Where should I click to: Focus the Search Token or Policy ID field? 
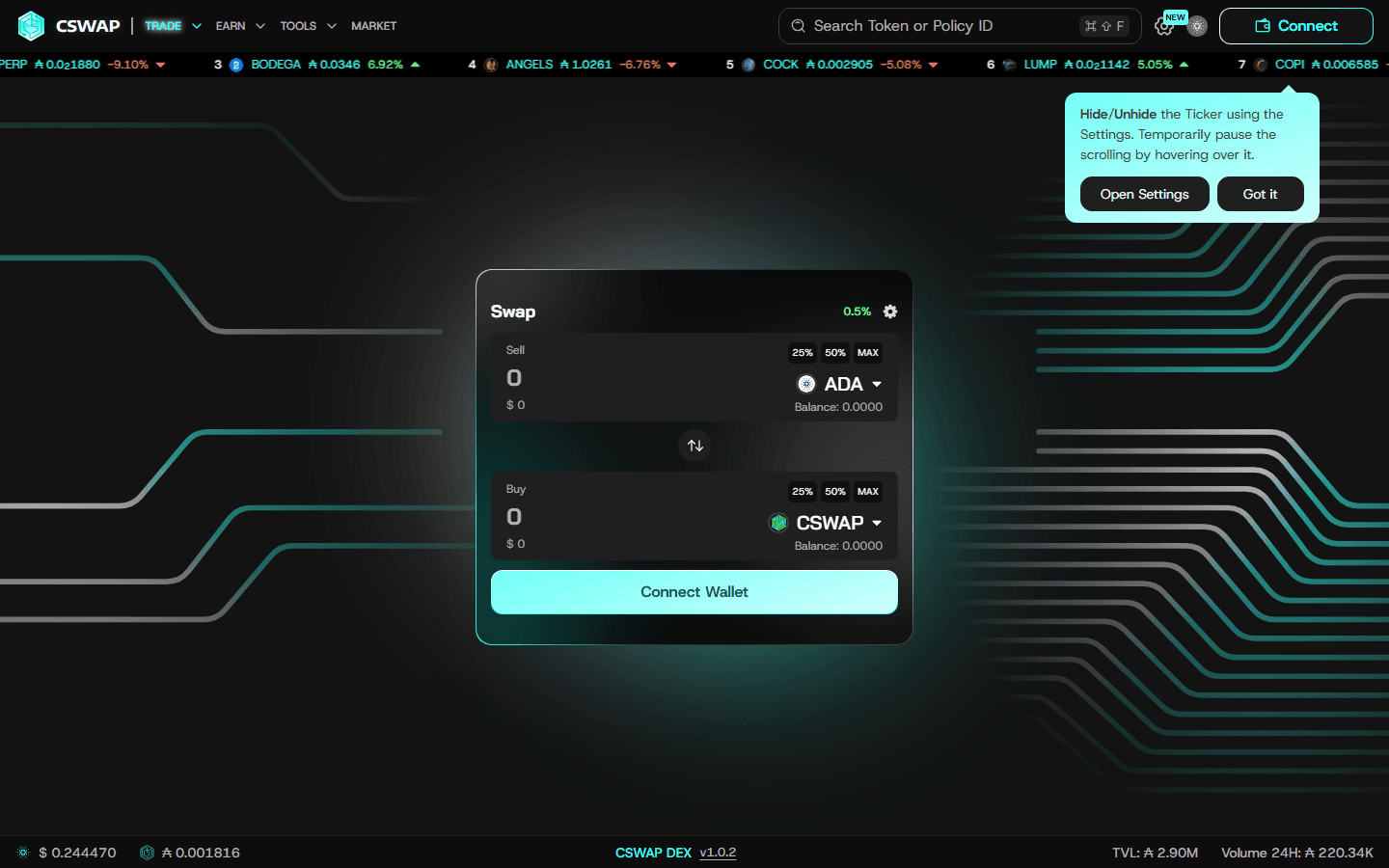coord(960,26)
